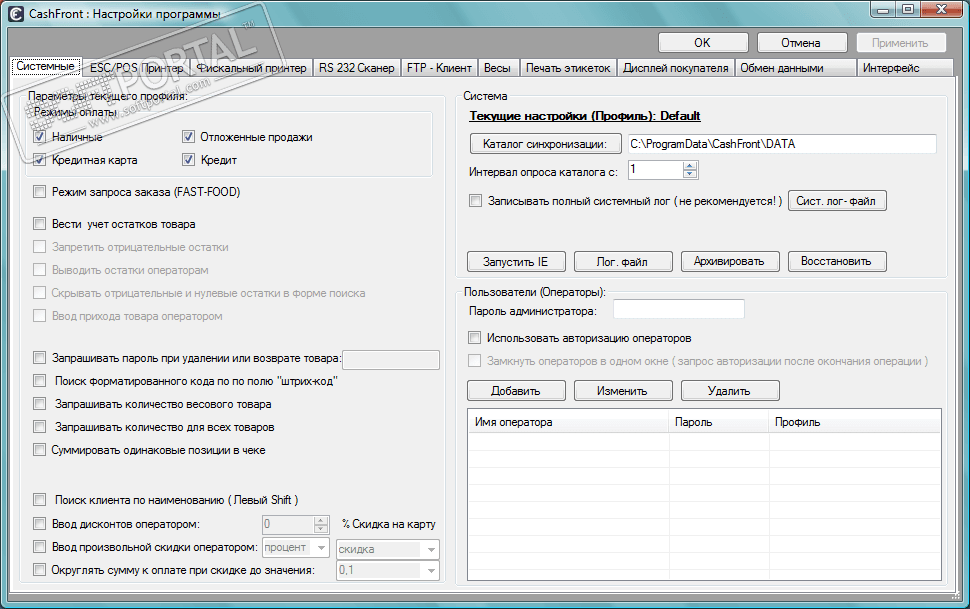
Task: Open the скидка dropdown
Action: click(388, 549)
